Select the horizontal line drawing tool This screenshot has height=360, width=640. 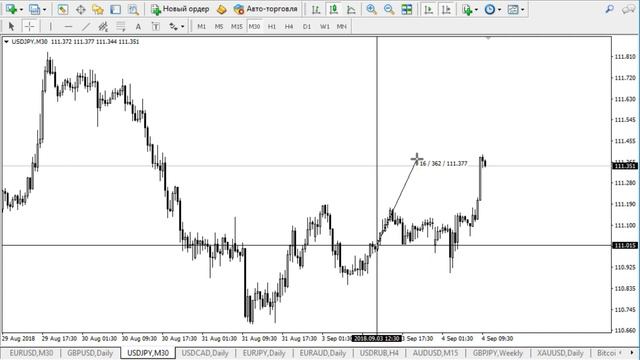pos(68,27)
